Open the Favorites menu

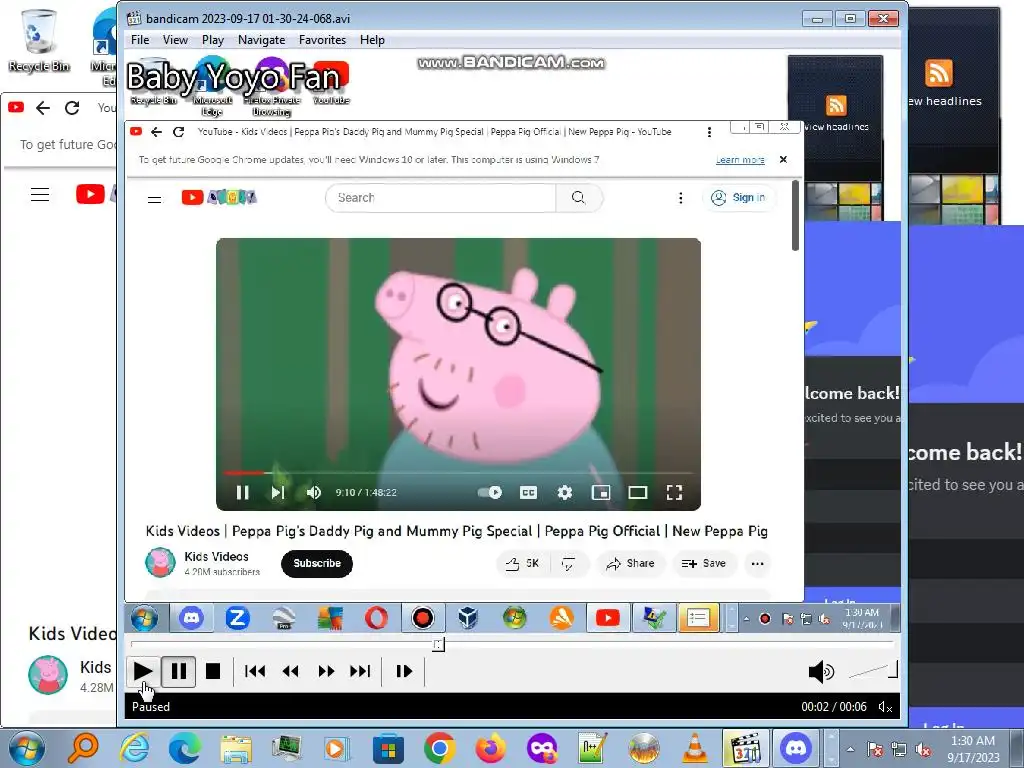coord(322,40)
